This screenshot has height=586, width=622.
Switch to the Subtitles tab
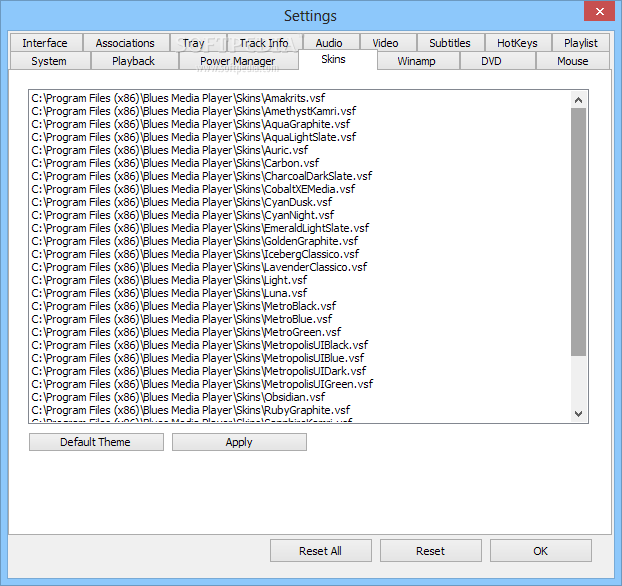tap(450, 43)
